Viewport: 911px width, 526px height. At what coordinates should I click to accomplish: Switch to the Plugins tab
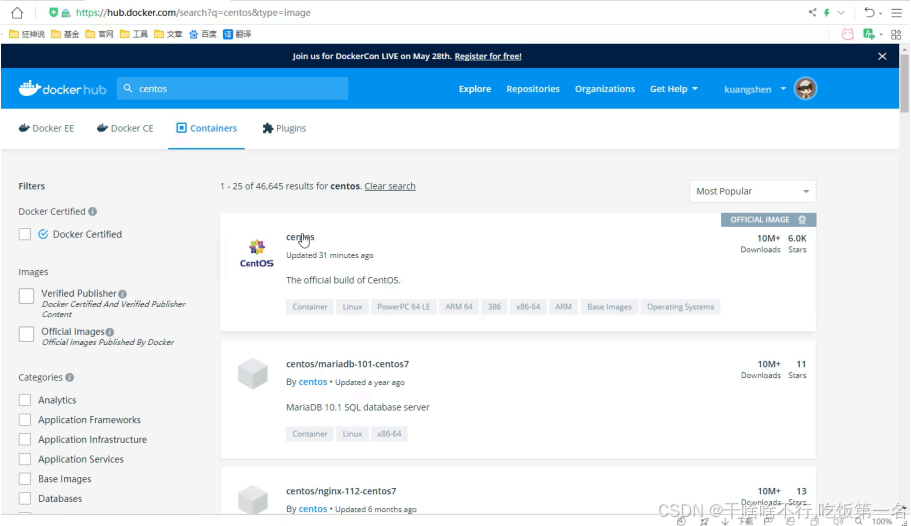284,128
